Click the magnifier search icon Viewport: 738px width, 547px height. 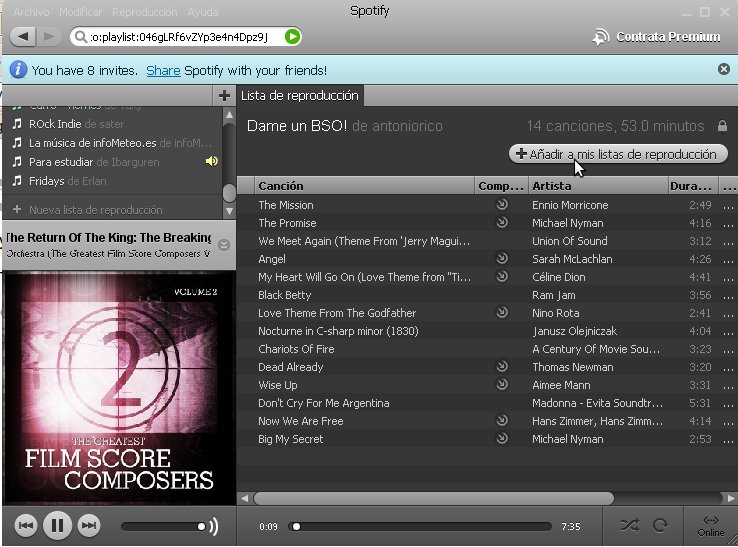point(81,37)
